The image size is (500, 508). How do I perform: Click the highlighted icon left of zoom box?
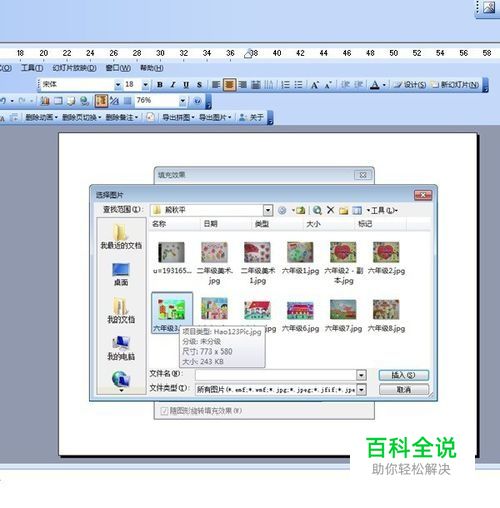click(x=101, y=101)
